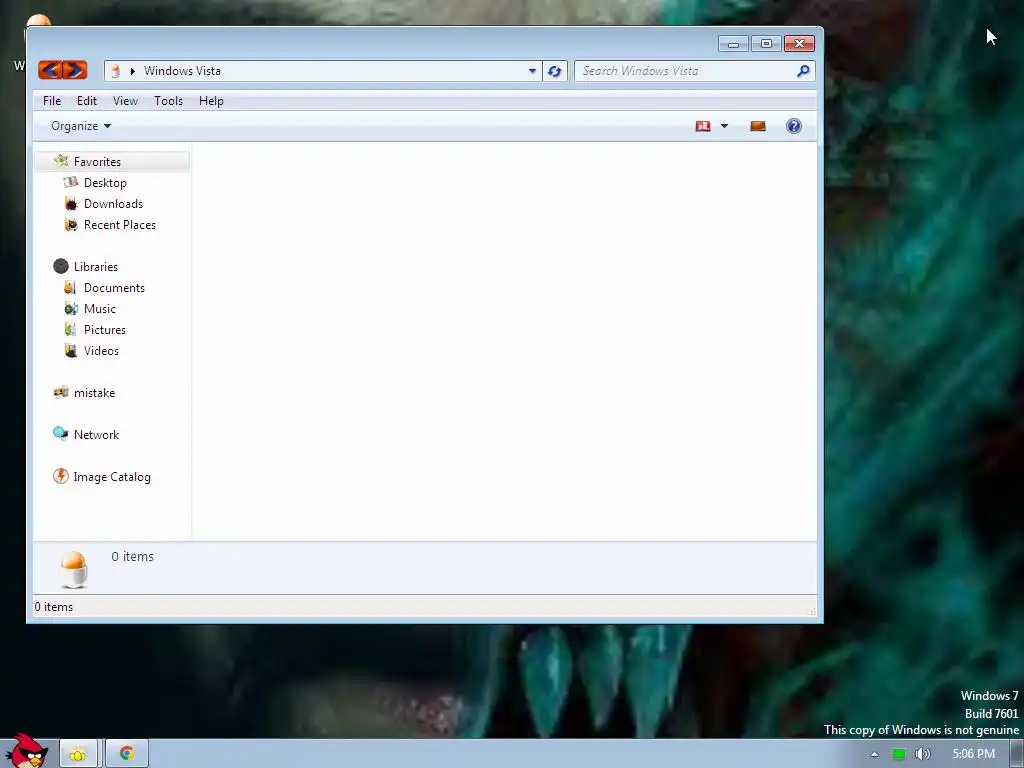Show the preview pane
1024x768 pixels.
pyautogui.click(x=758, y=126)
